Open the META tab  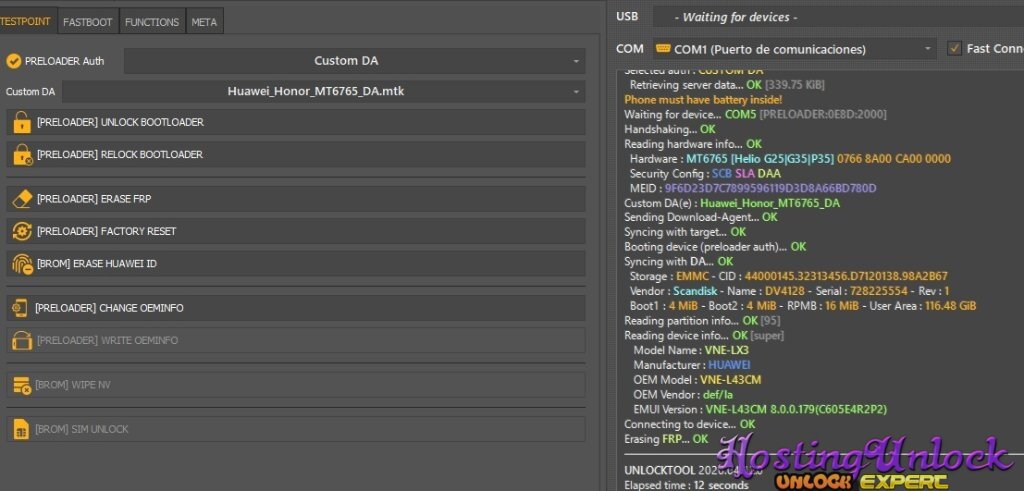[x=204, y=21]
